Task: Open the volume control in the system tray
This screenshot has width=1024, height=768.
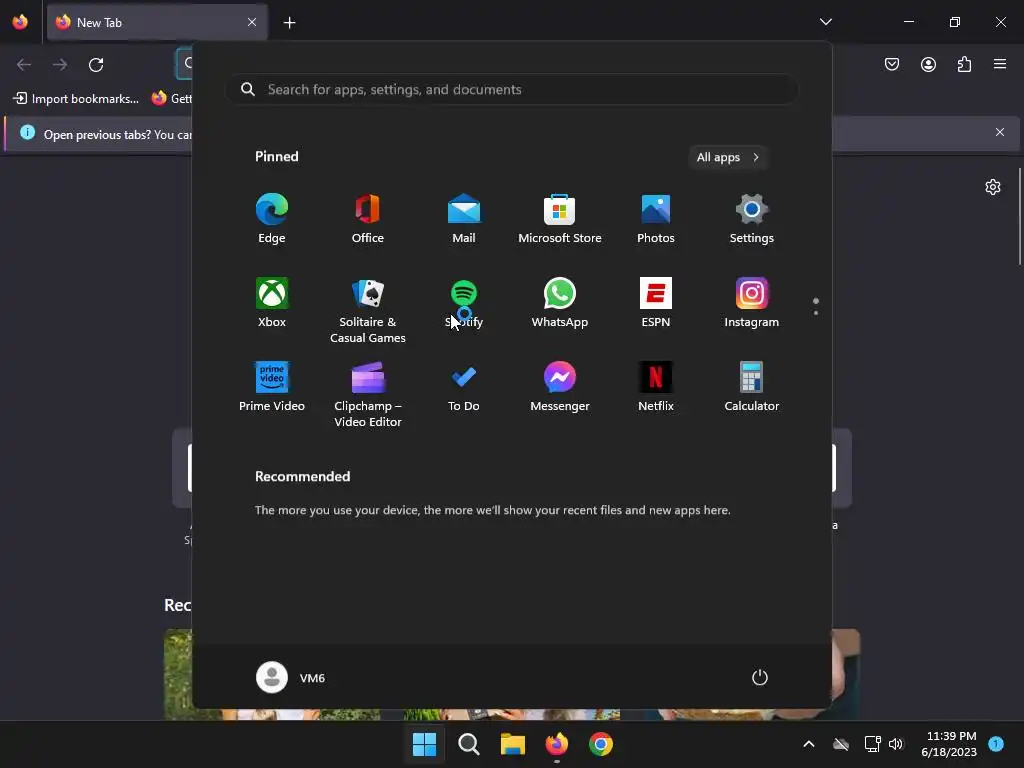Action: point(896,744)
